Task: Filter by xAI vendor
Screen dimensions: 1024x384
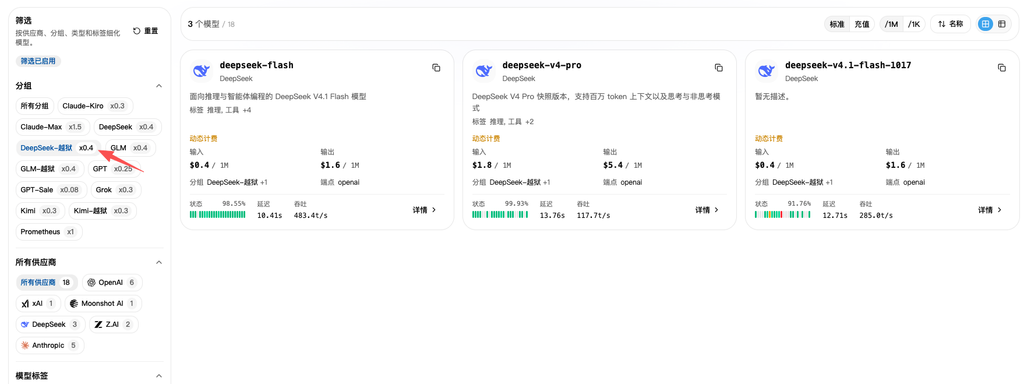Action: [39, 304]
